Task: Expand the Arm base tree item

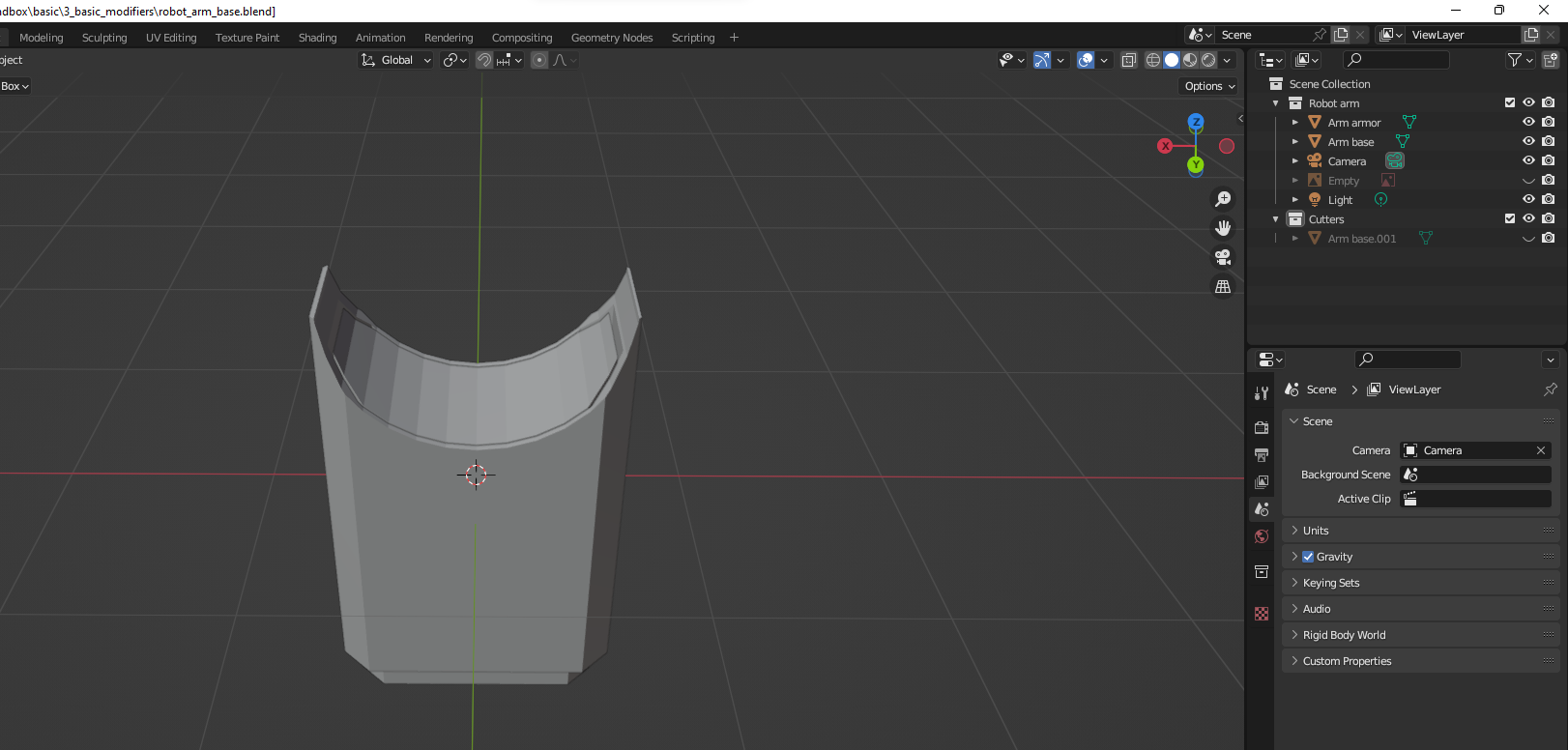Action: pyautogui.click(x=1295, y=142)
